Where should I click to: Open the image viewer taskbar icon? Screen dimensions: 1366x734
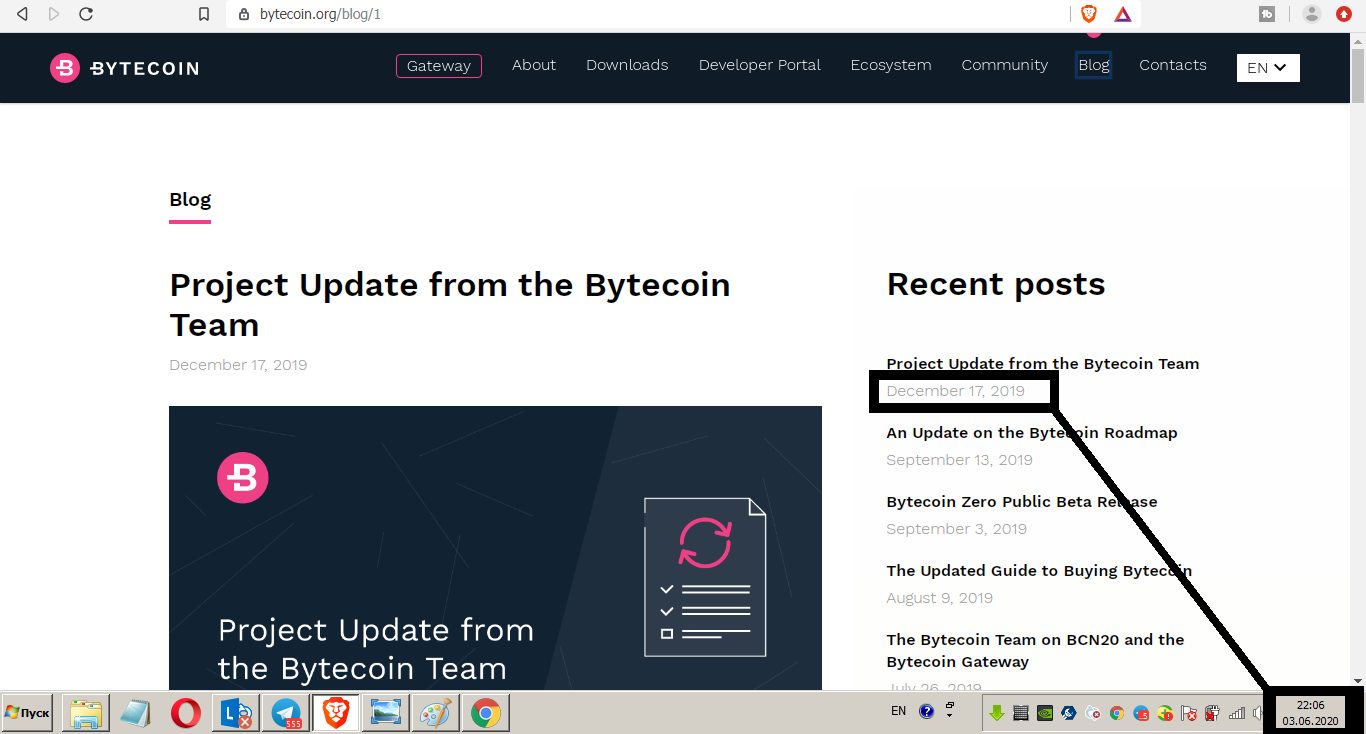coord(386,713)
